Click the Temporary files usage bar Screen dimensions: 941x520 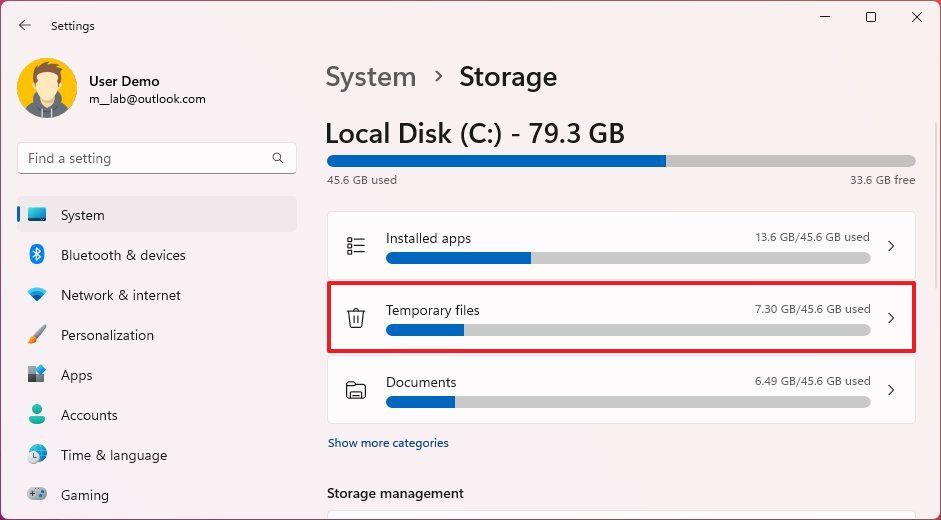(628, 330)
